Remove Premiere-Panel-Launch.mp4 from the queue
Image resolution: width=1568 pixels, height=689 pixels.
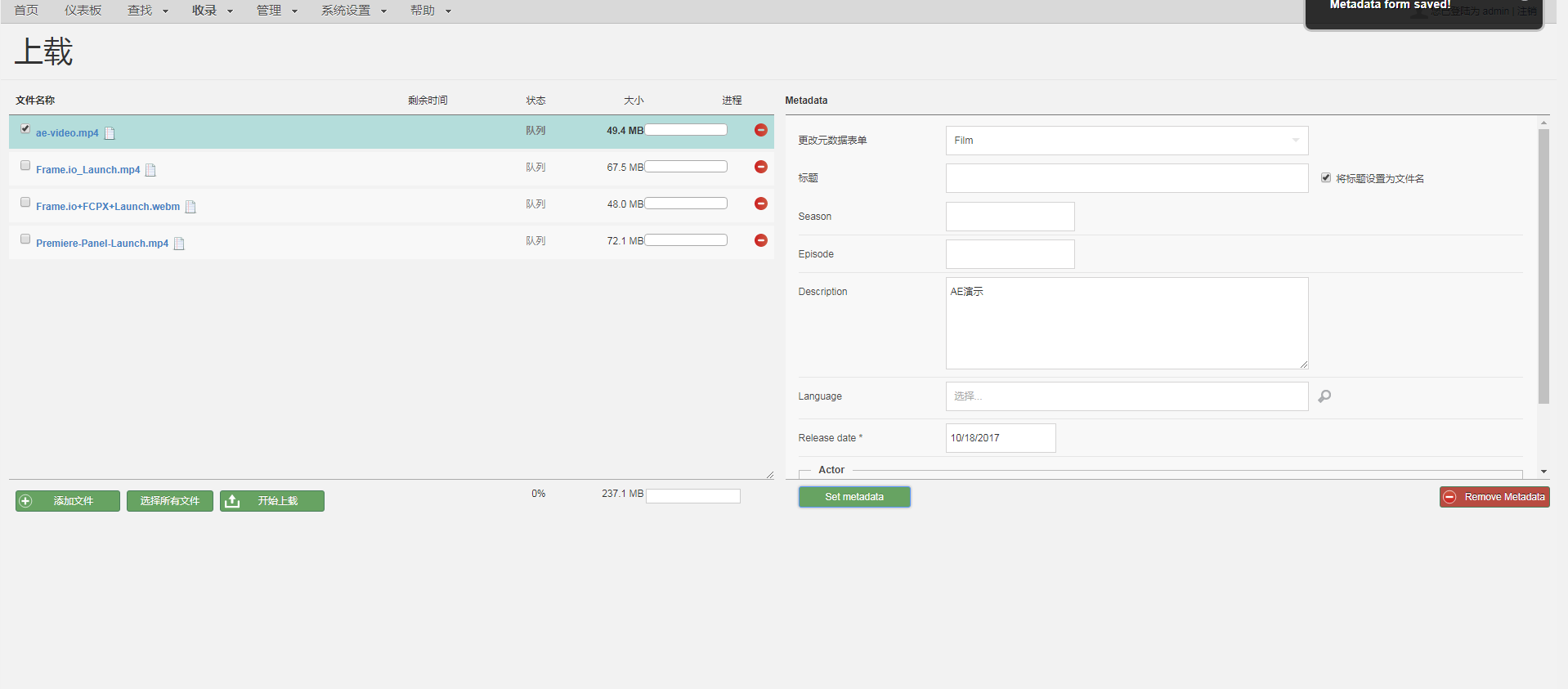click(x=760, y=240)
